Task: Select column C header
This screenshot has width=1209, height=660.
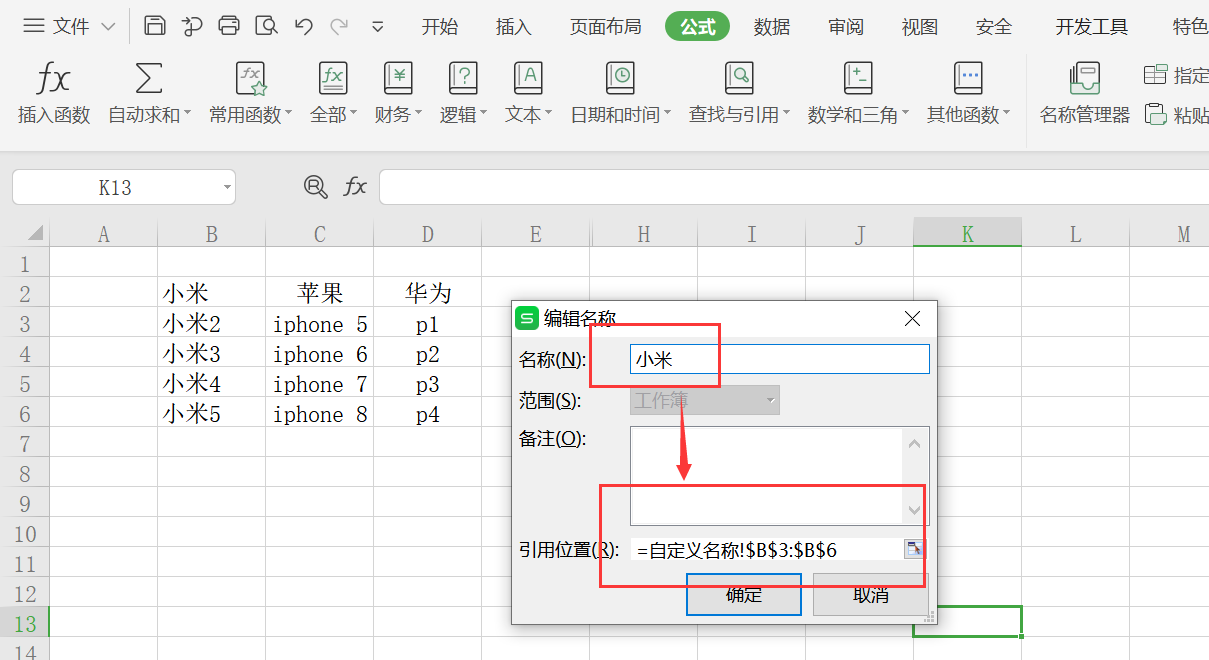Action: click(320, 234)
